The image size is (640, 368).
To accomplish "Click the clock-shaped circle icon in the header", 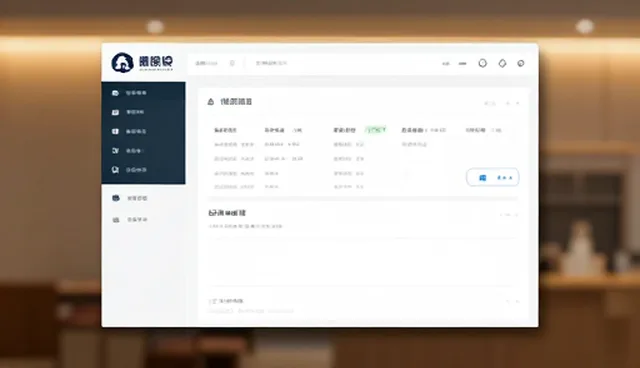I will (483, 63).
